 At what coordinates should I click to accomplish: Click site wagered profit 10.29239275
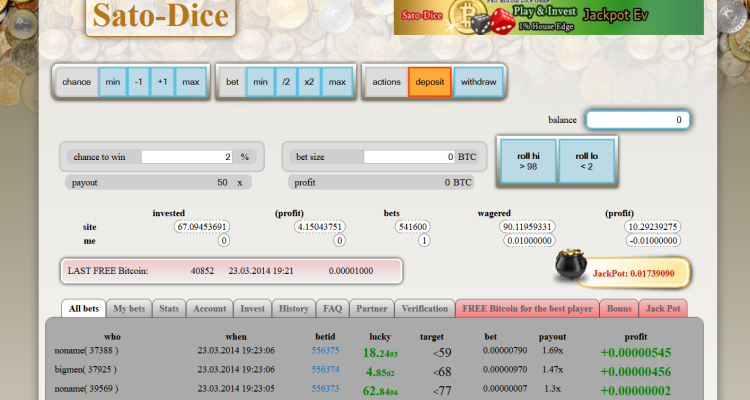(x=653, y=226)
